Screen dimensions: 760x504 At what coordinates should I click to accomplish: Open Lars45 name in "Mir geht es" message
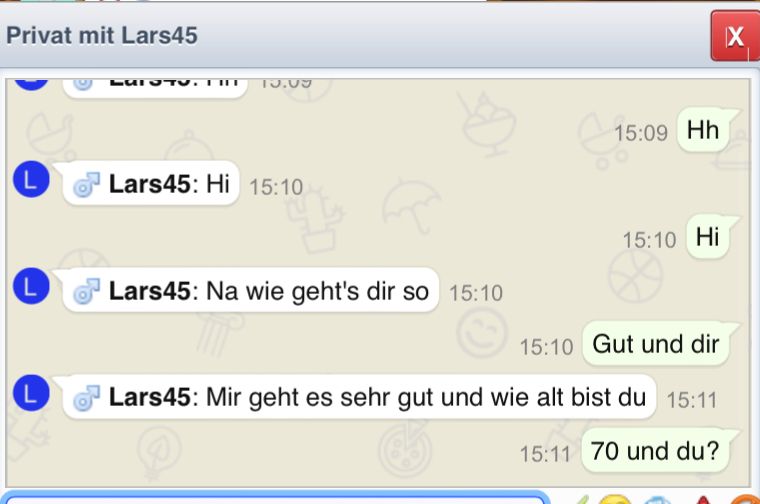[149, 397]
